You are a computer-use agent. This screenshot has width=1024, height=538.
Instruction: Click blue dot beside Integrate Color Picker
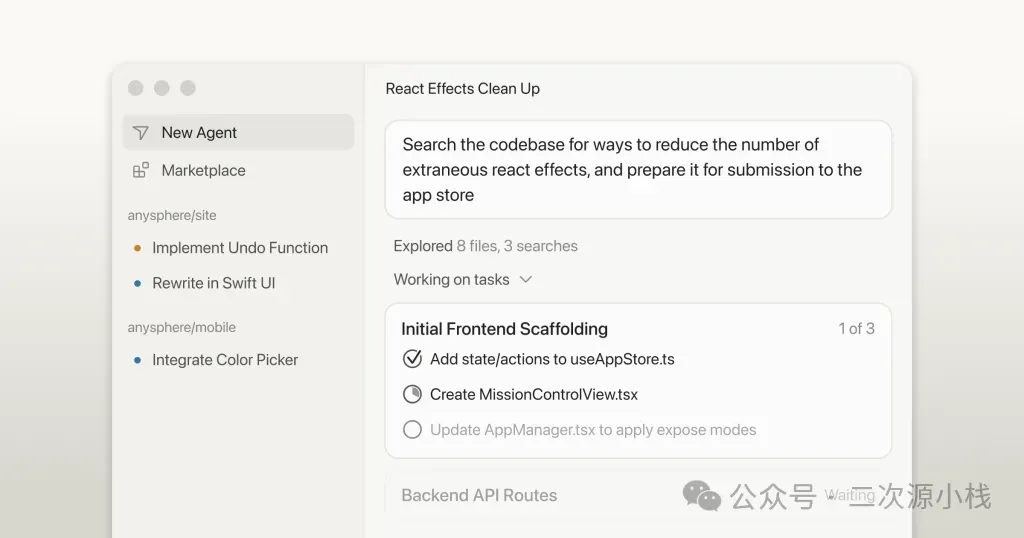(137, 360)
